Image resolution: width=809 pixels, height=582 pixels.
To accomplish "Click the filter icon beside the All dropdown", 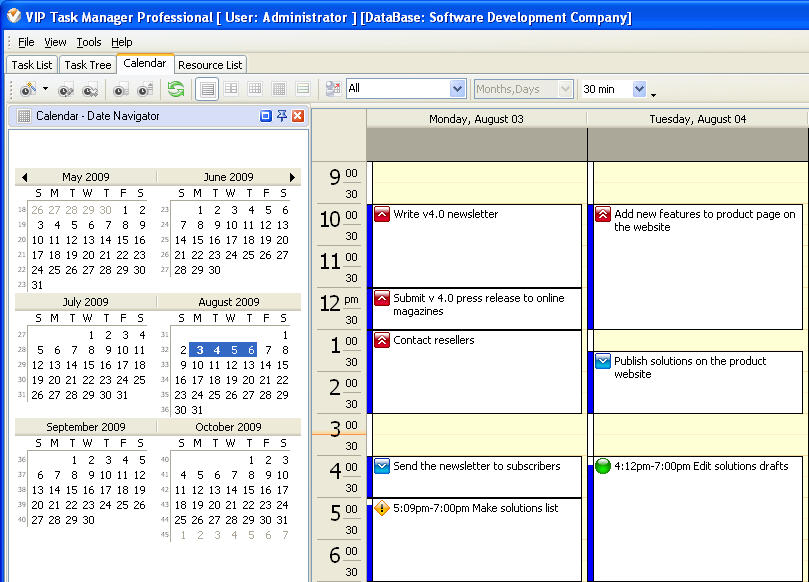I will tap(333, 89).
